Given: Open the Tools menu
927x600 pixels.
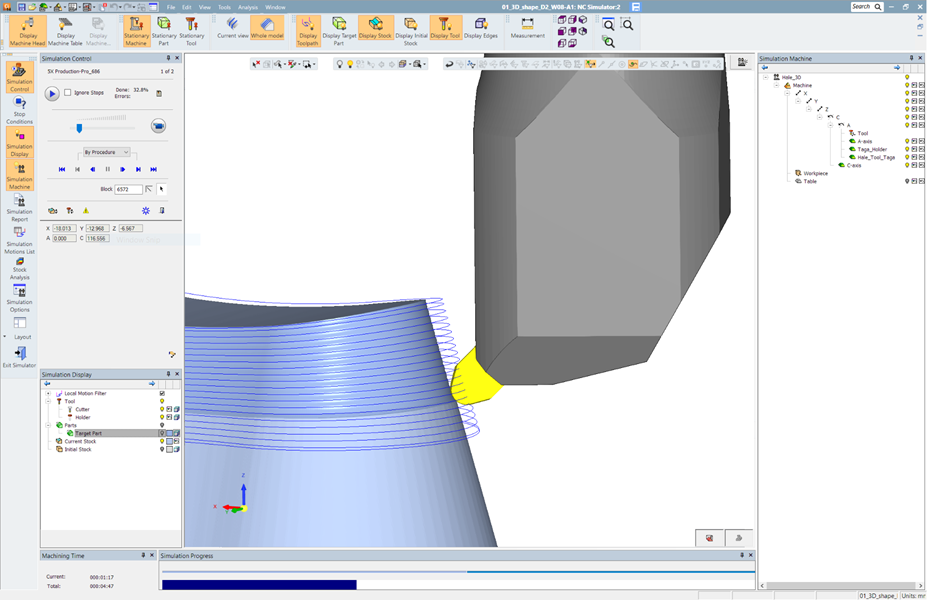Looking at the screenshot, I should point(224,7).
